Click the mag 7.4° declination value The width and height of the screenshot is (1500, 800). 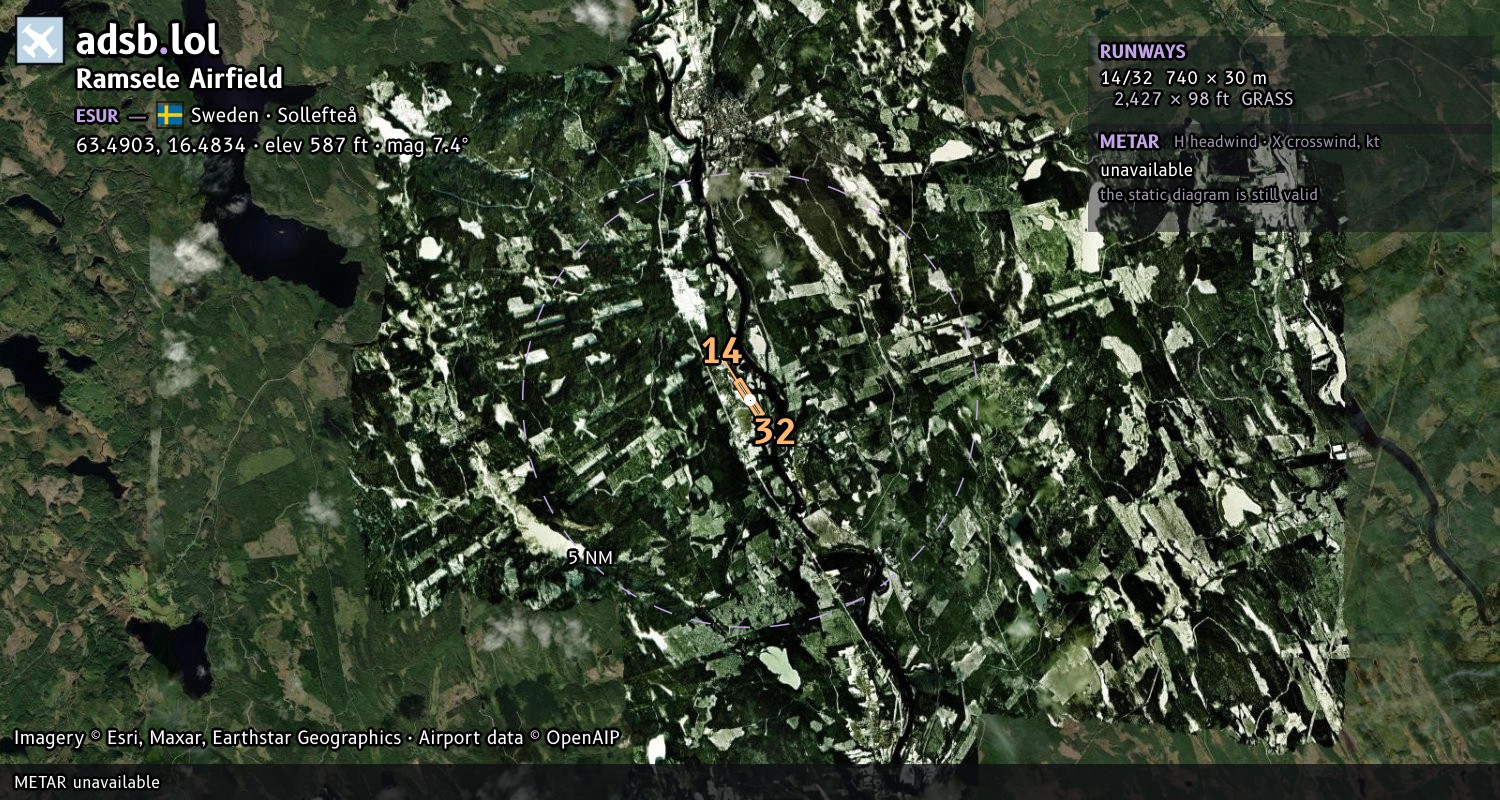point(428,145)
